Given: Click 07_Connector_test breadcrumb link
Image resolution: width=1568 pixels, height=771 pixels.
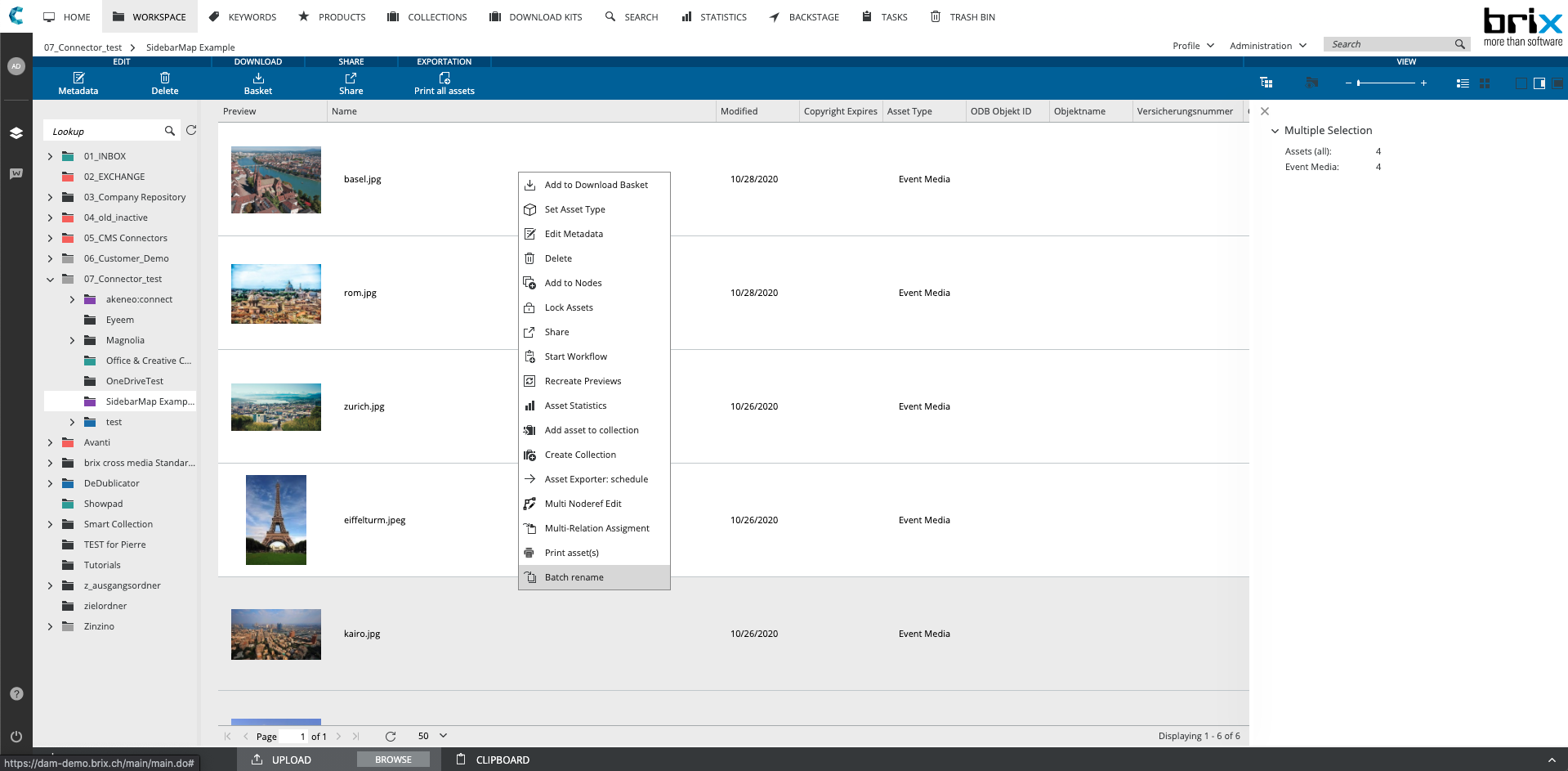Looking at the screenshot, I should 83,47.
